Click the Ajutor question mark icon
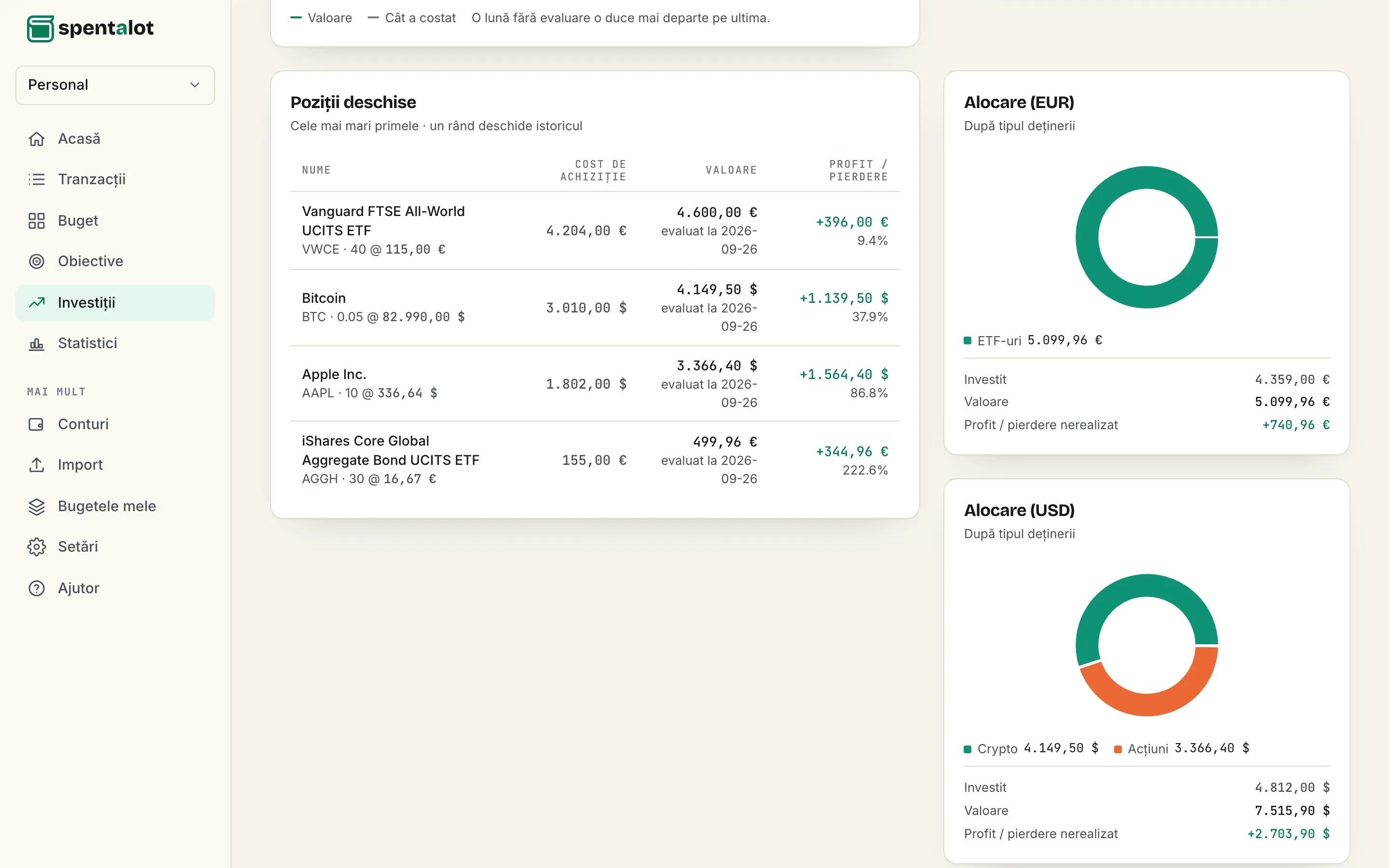This screenshot has width=1389, height=868. point(37,588)
